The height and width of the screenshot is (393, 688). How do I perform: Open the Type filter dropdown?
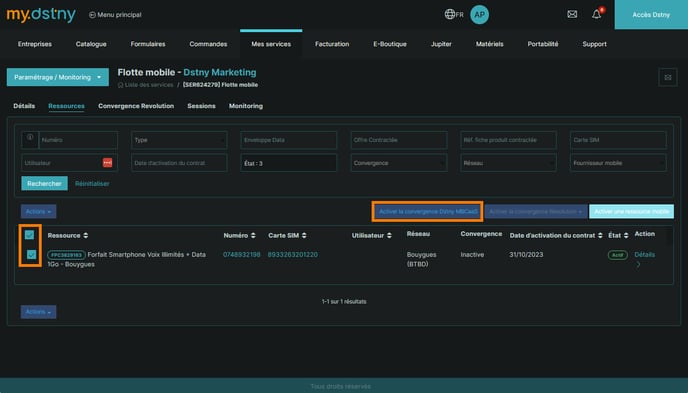[179, 140]
